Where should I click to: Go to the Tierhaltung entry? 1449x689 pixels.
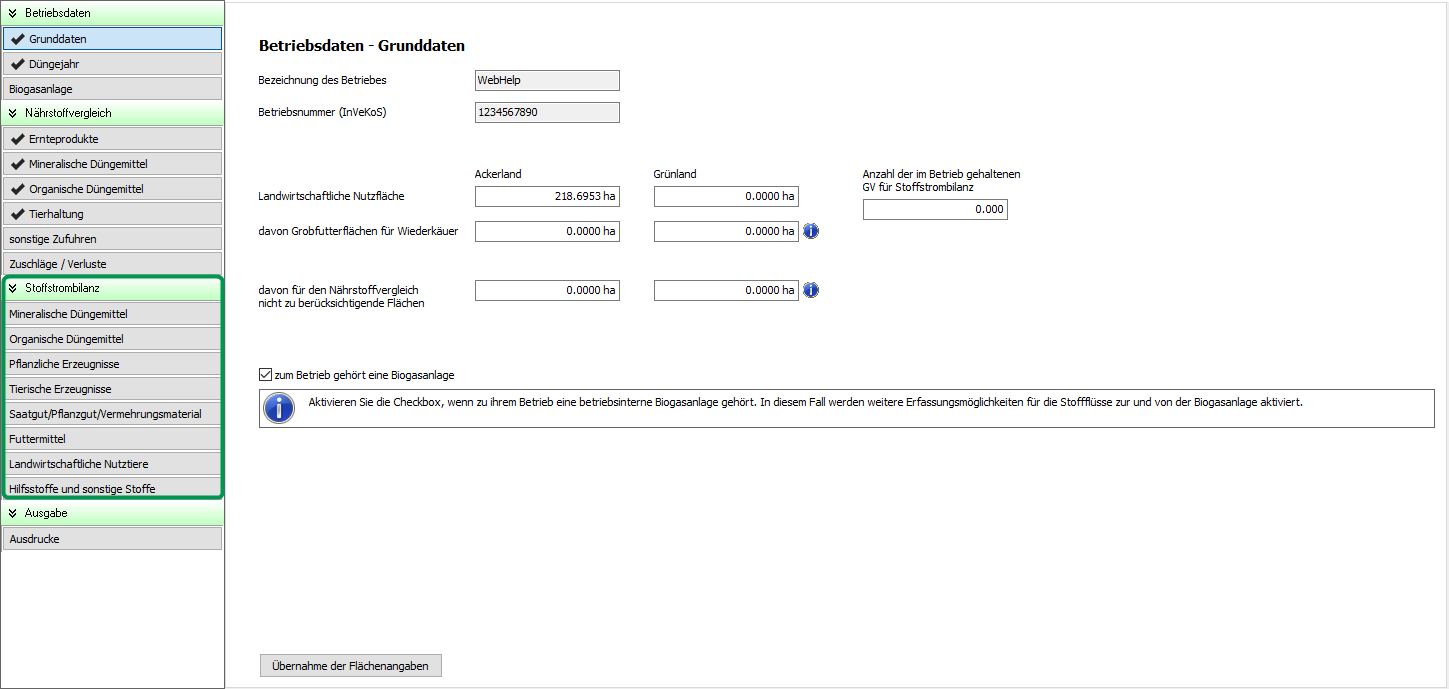(112, 214)
